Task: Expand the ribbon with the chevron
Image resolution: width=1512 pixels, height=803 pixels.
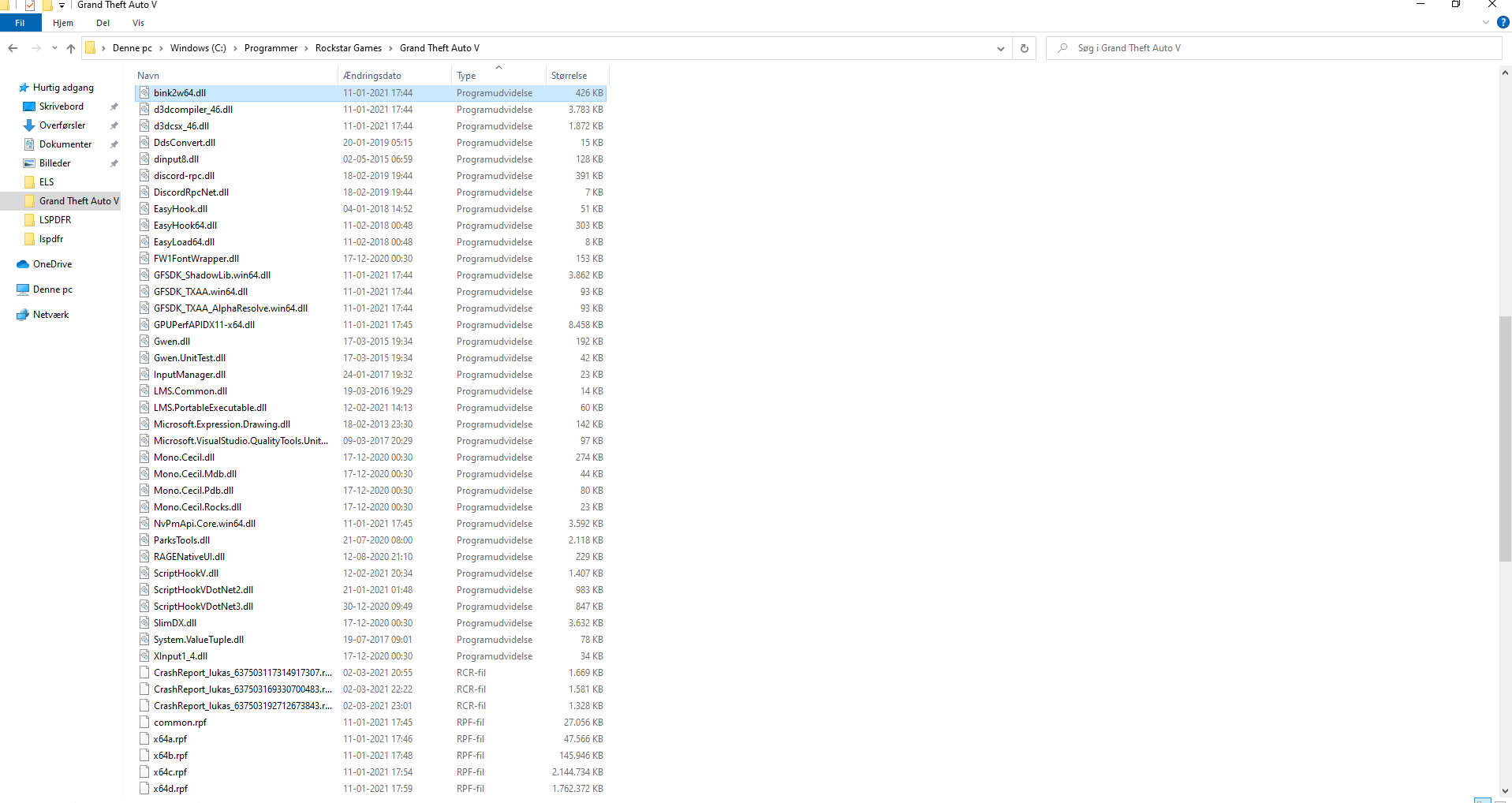Action: [1486, 23]
